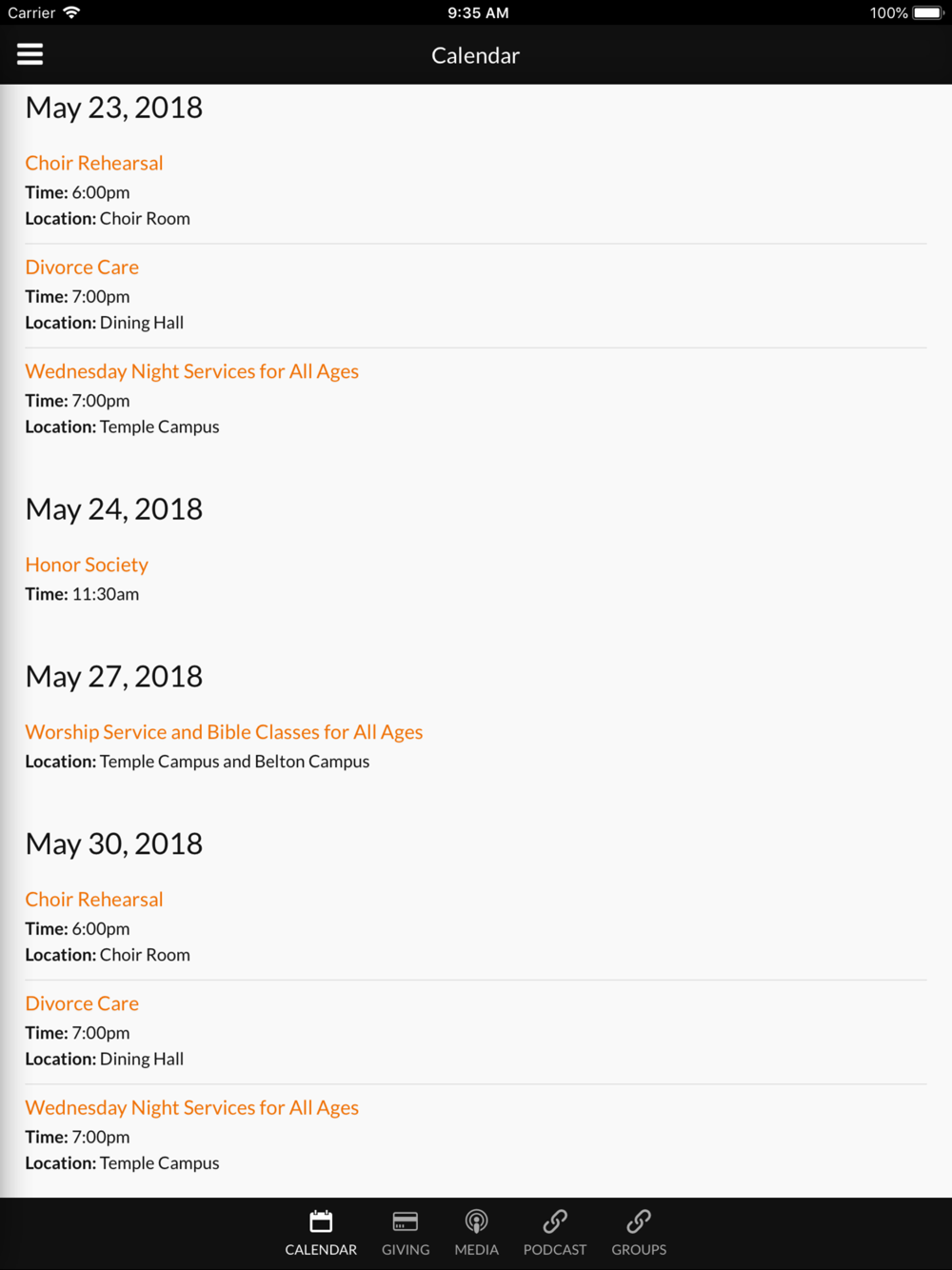The image size is (952, 1270).
Task: Open the Podcast link icon
Action: (x=555, y=1221)
